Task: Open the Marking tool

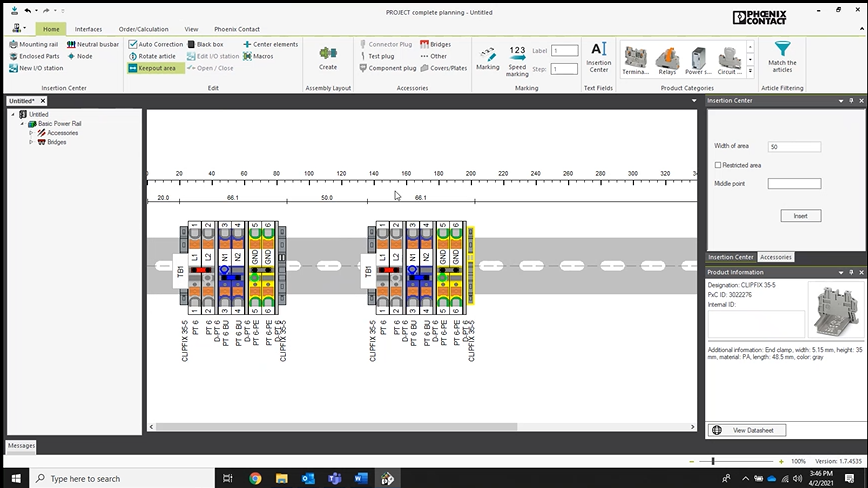Action: click(x=488, y=59)
